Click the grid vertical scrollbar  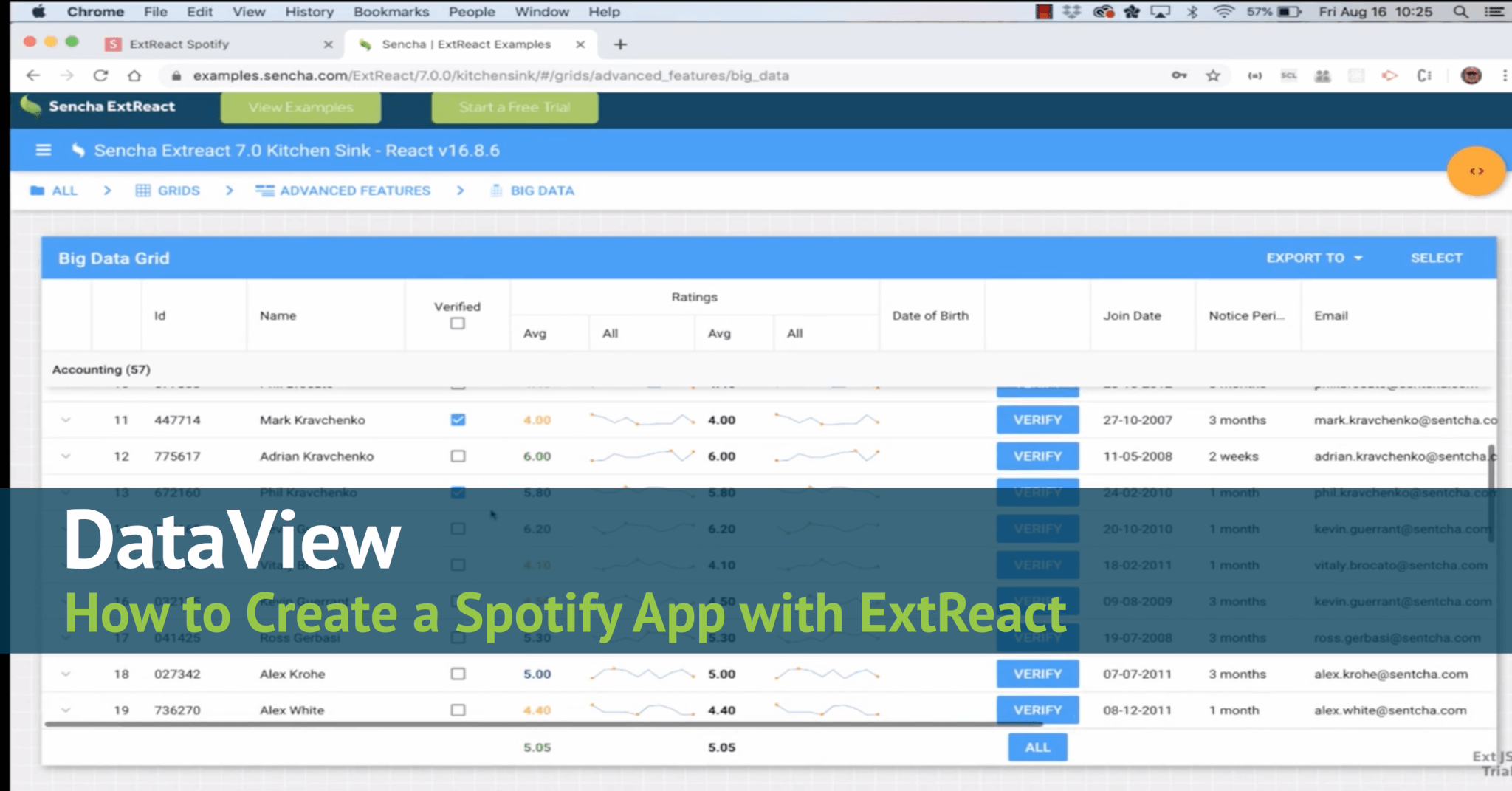tap(1492, 493)
